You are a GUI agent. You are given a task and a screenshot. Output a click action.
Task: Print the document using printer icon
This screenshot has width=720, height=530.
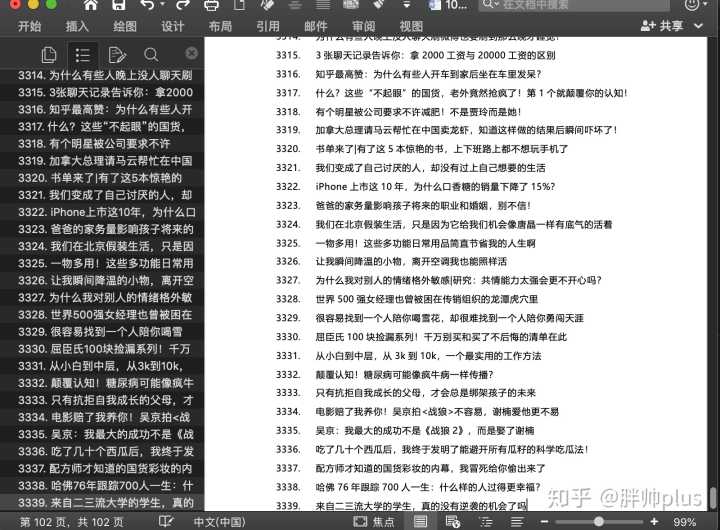[211, 5]
